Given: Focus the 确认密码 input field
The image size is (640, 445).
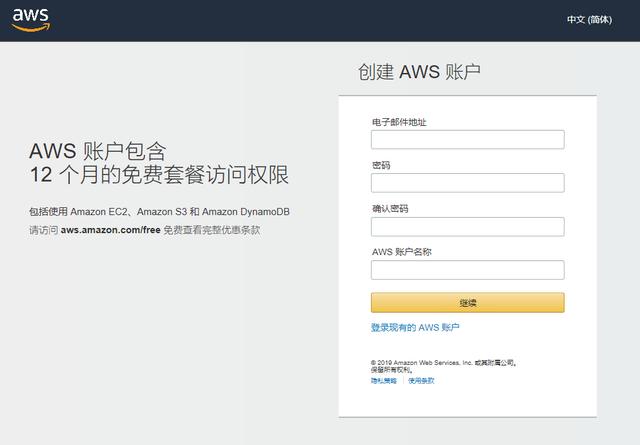Looking at the screenshot, I should (467, 227).
